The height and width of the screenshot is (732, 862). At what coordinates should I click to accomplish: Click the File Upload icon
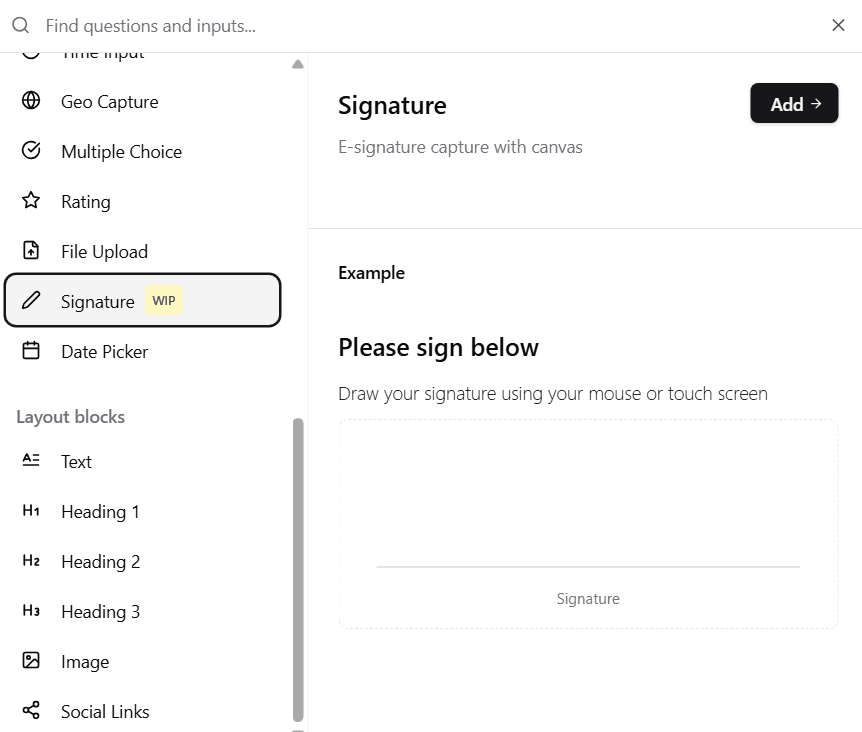click(29, 251)
